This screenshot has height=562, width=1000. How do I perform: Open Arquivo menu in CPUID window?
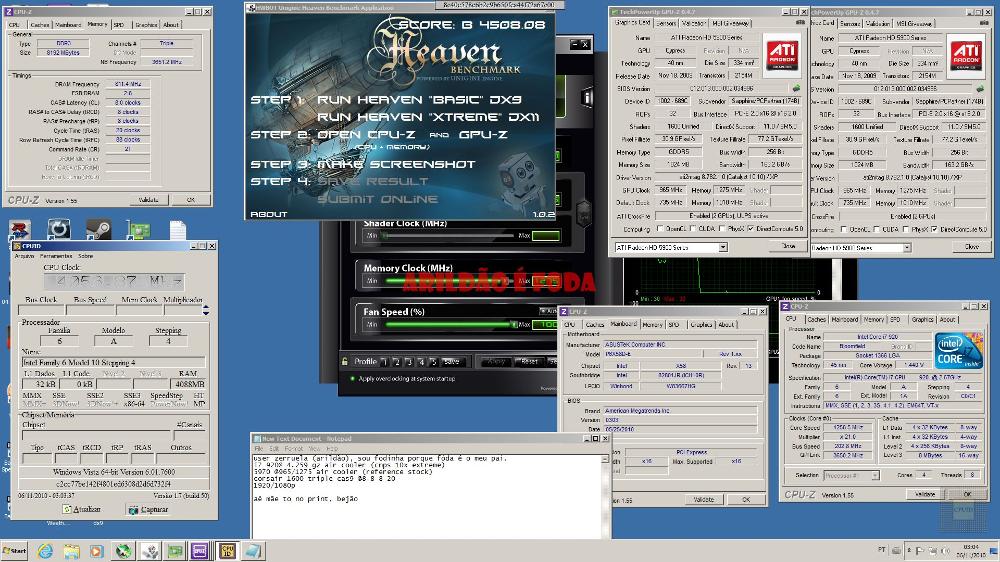point(24,256)
